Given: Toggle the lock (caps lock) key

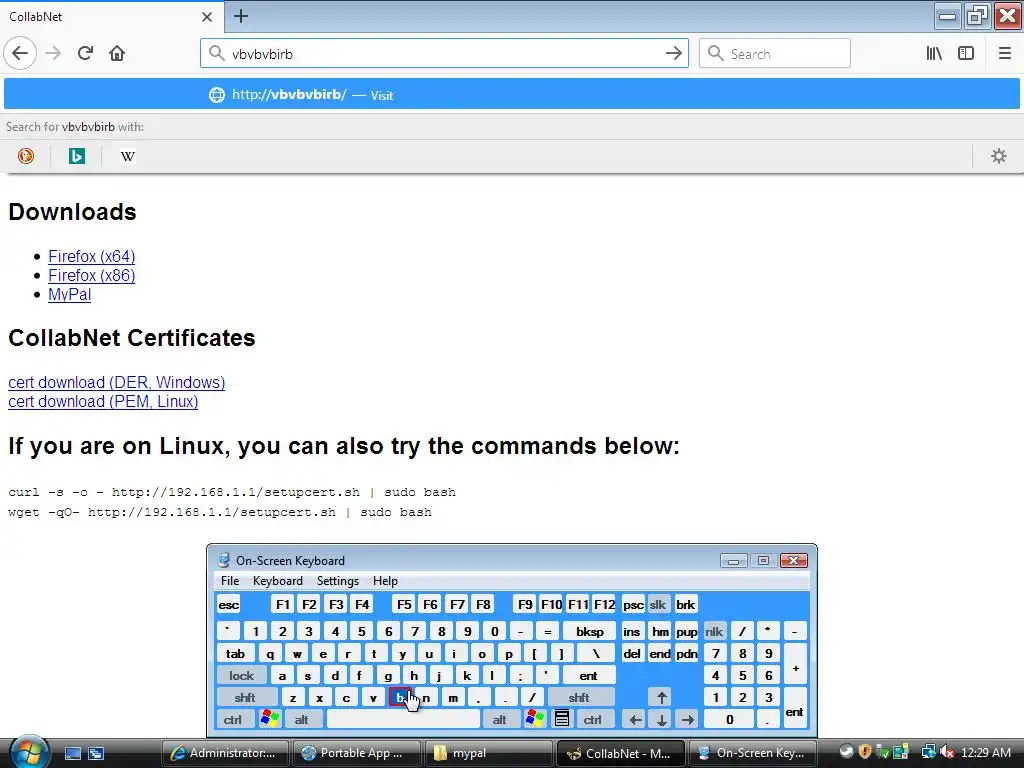Looking at the screenshot, I should click(x=242, y=676).
